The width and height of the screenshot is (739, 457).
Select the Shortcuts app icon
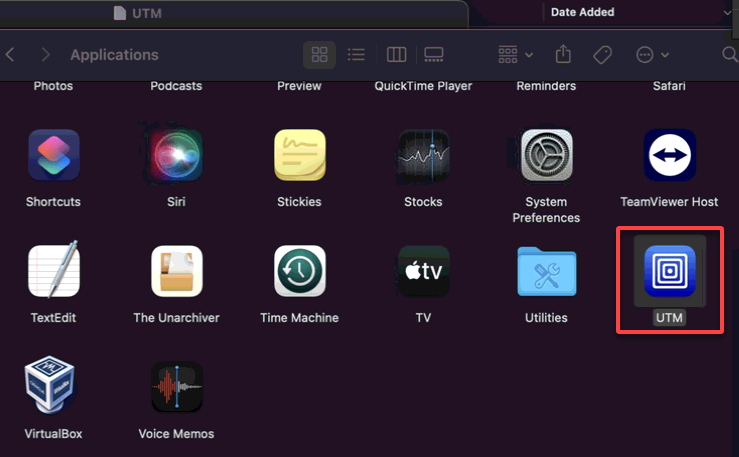pos(53,156)
